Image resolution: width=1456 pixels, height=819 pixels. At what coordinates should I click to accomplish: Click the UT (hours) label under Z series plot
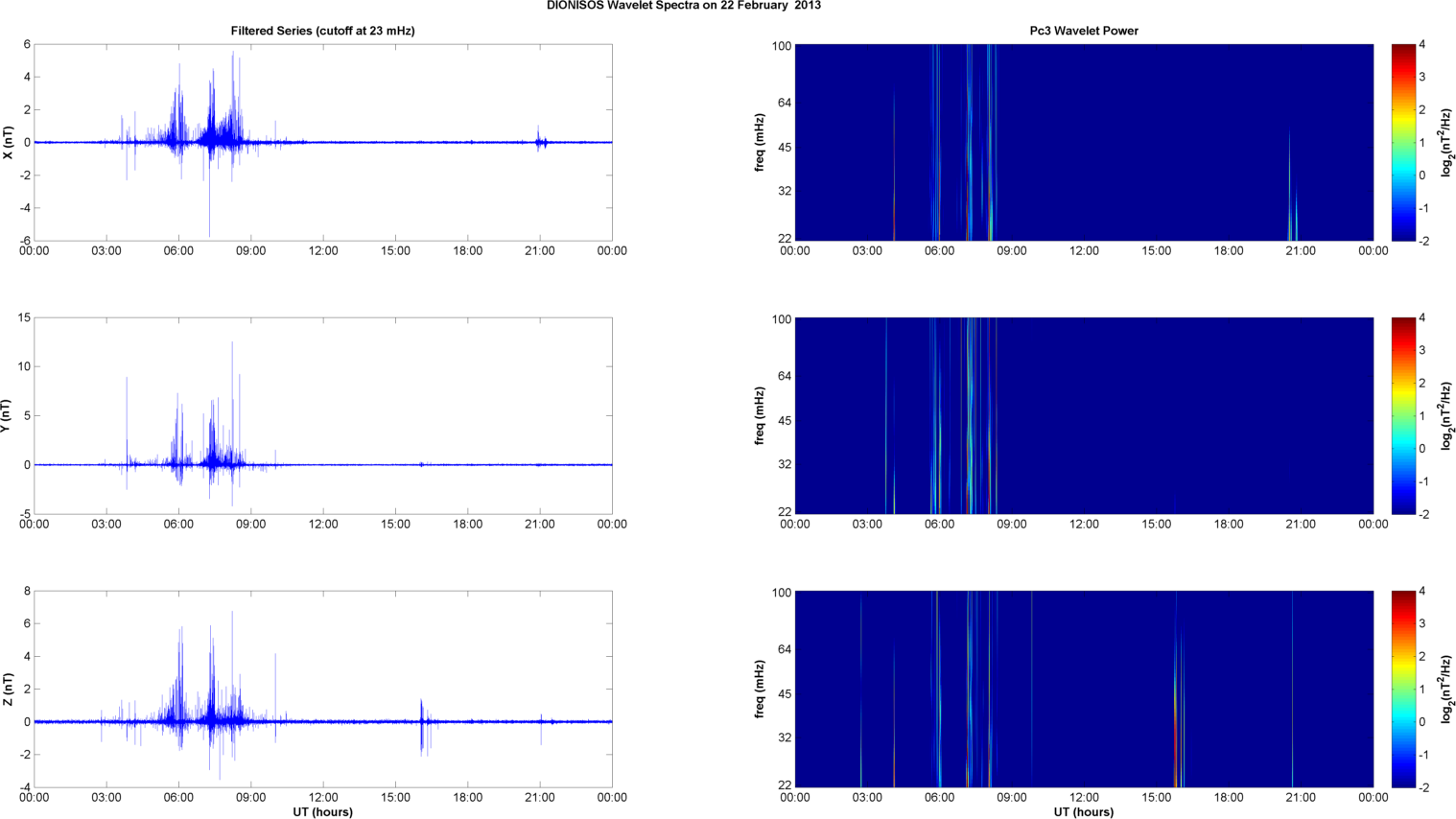click(322, 812)
